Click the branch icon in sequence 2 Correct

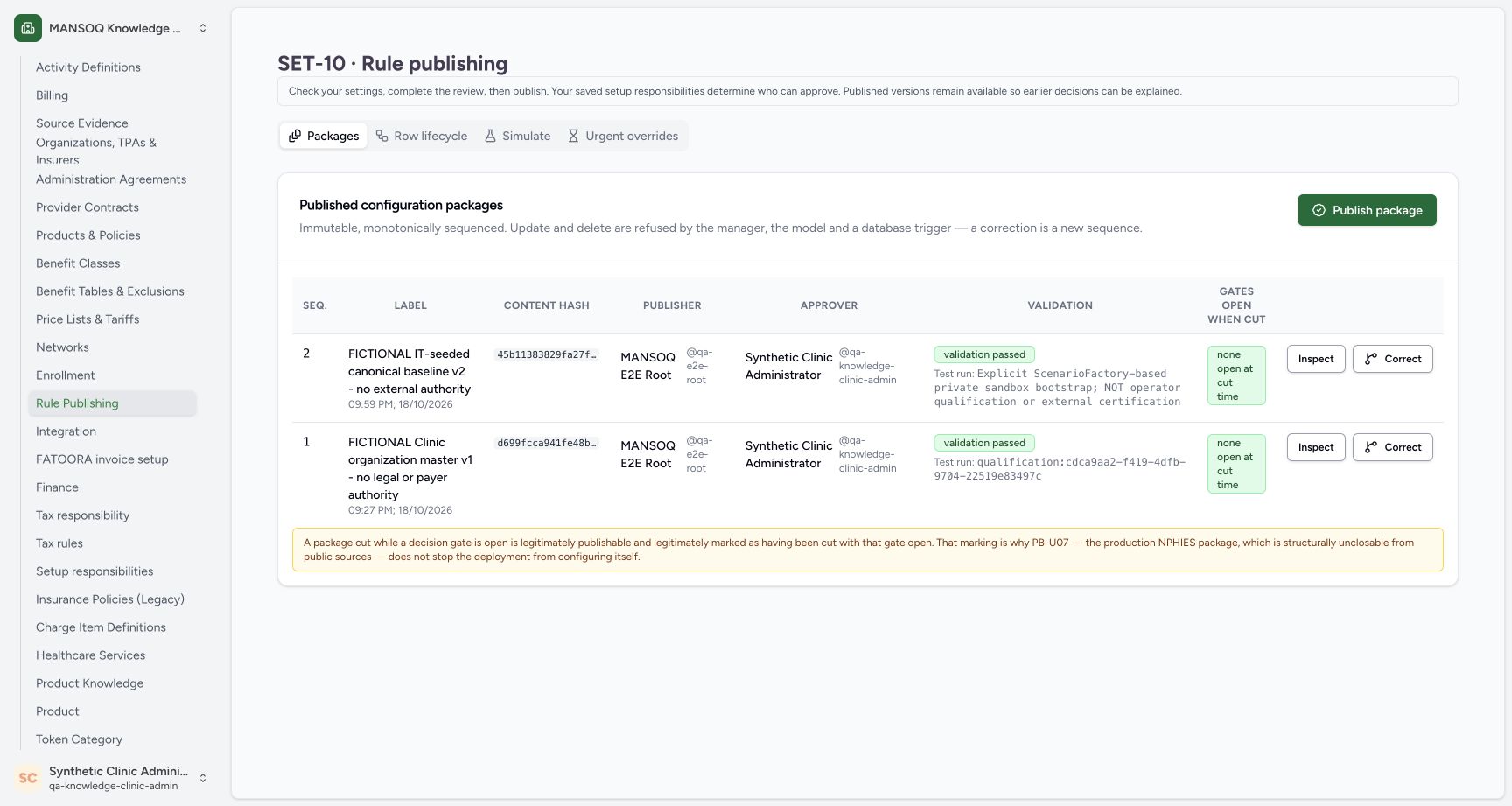(x=1371, y=359)
